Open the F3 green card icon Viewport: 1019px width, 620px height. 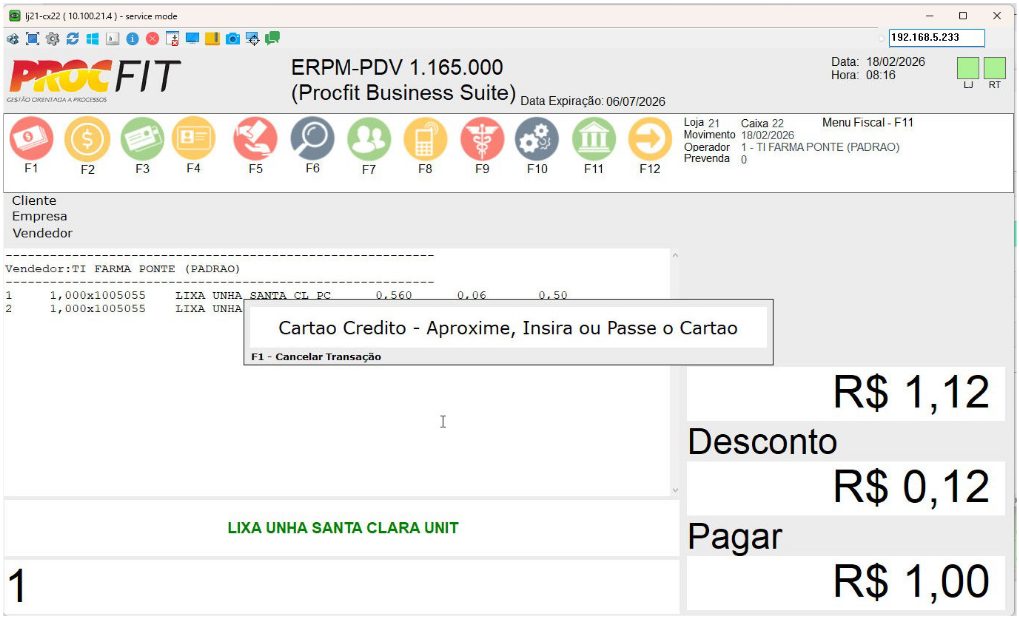(142, 139)
